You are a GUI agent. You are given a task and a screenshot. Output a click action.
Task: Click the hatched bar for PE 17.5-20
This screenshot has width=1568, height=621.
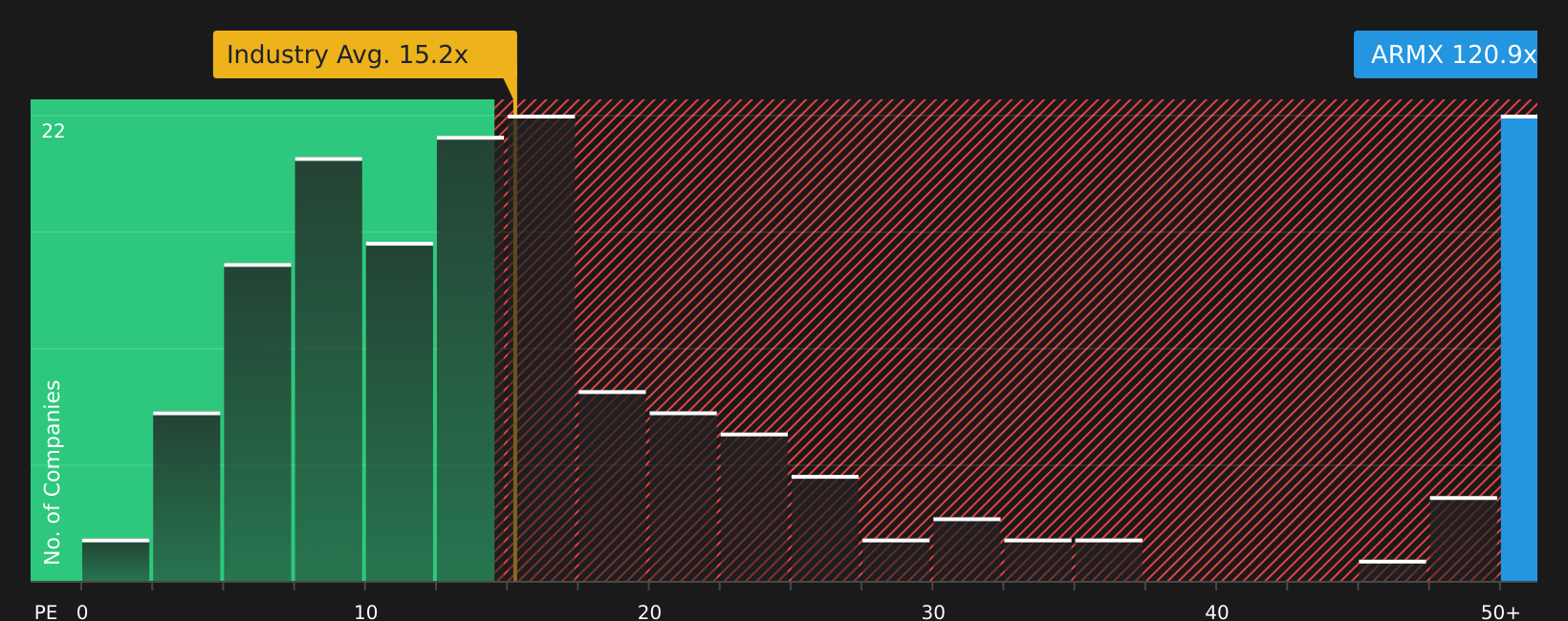[x=612, y=486]
